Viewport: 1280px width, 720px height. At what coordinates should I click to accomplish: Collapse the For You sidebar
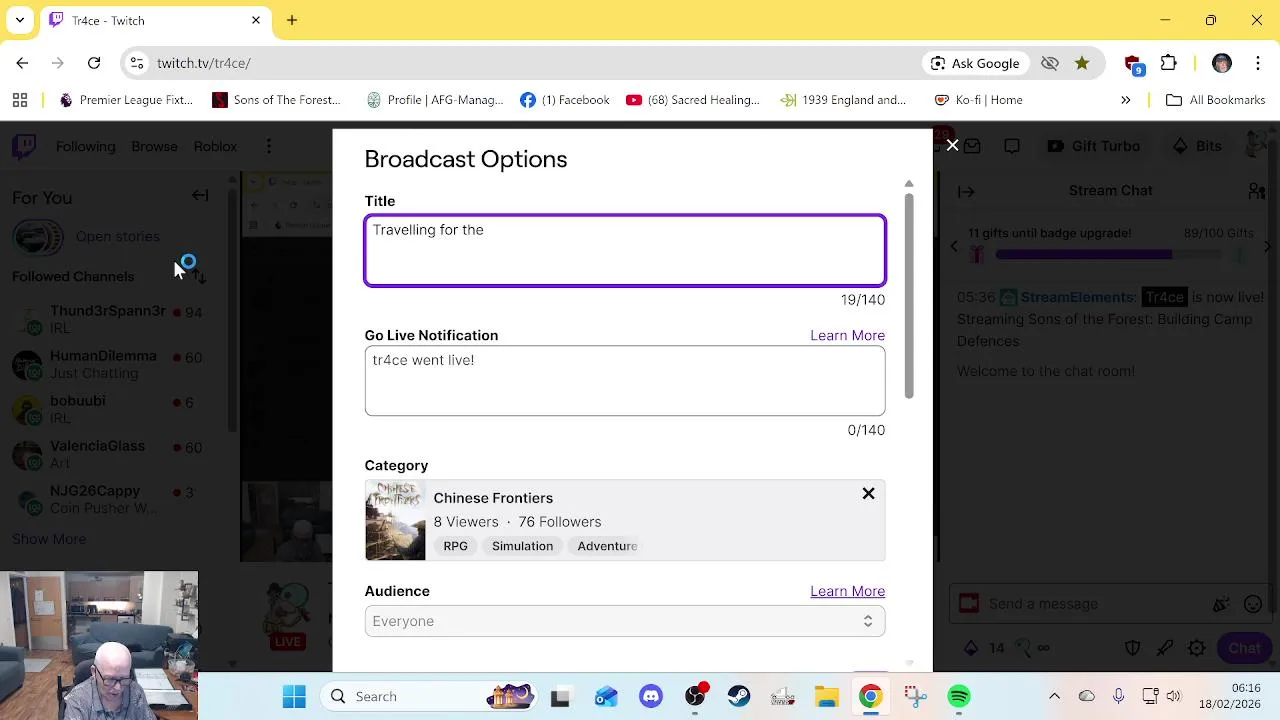click(200, 196)
